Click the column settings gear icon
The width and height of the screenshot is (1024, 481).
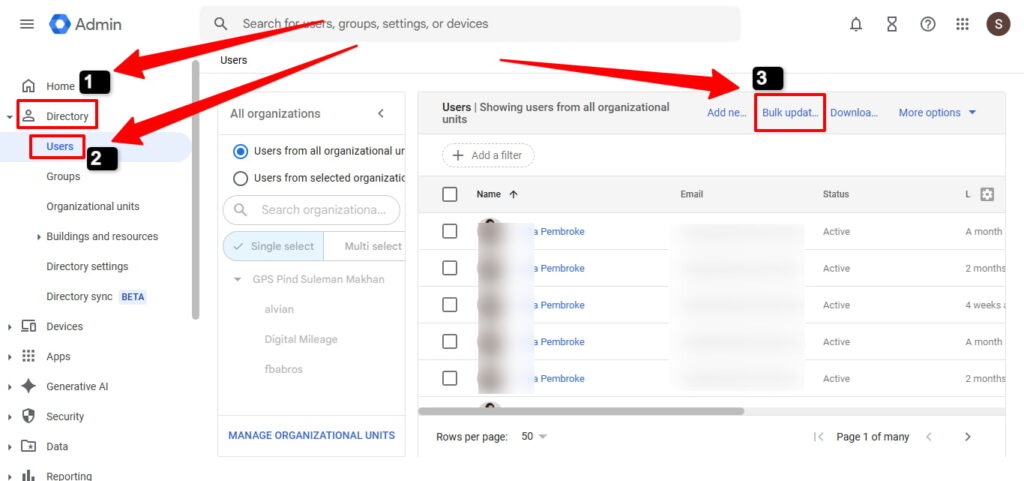(x=987, y=194)
